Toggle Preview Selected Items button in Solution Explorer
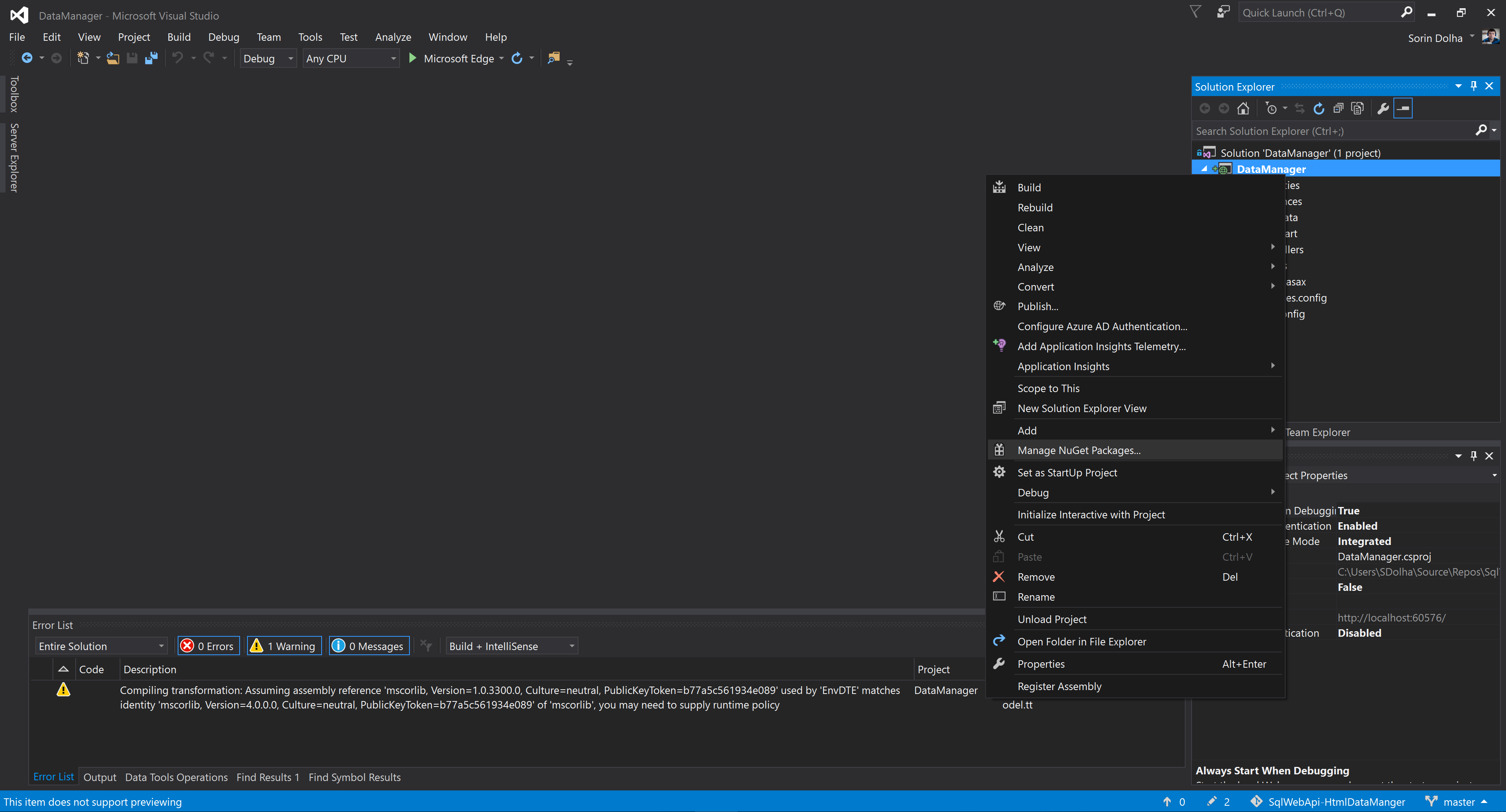This screenshot has width=1506, height=812. click(x=1403, y=109)
